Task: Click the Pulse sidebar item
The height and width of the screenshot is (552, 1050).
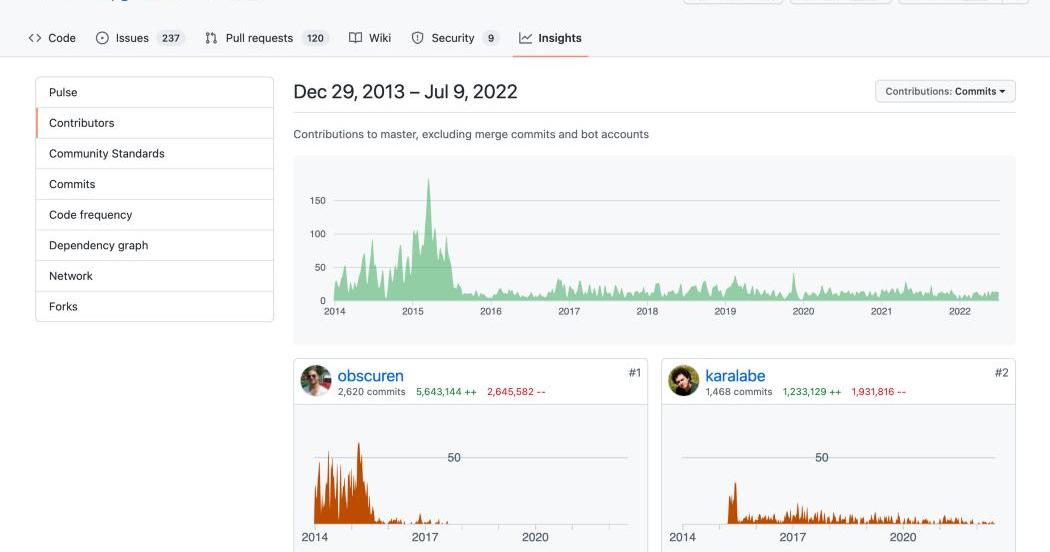Action: pyautogui.click(x=155, y=92)
